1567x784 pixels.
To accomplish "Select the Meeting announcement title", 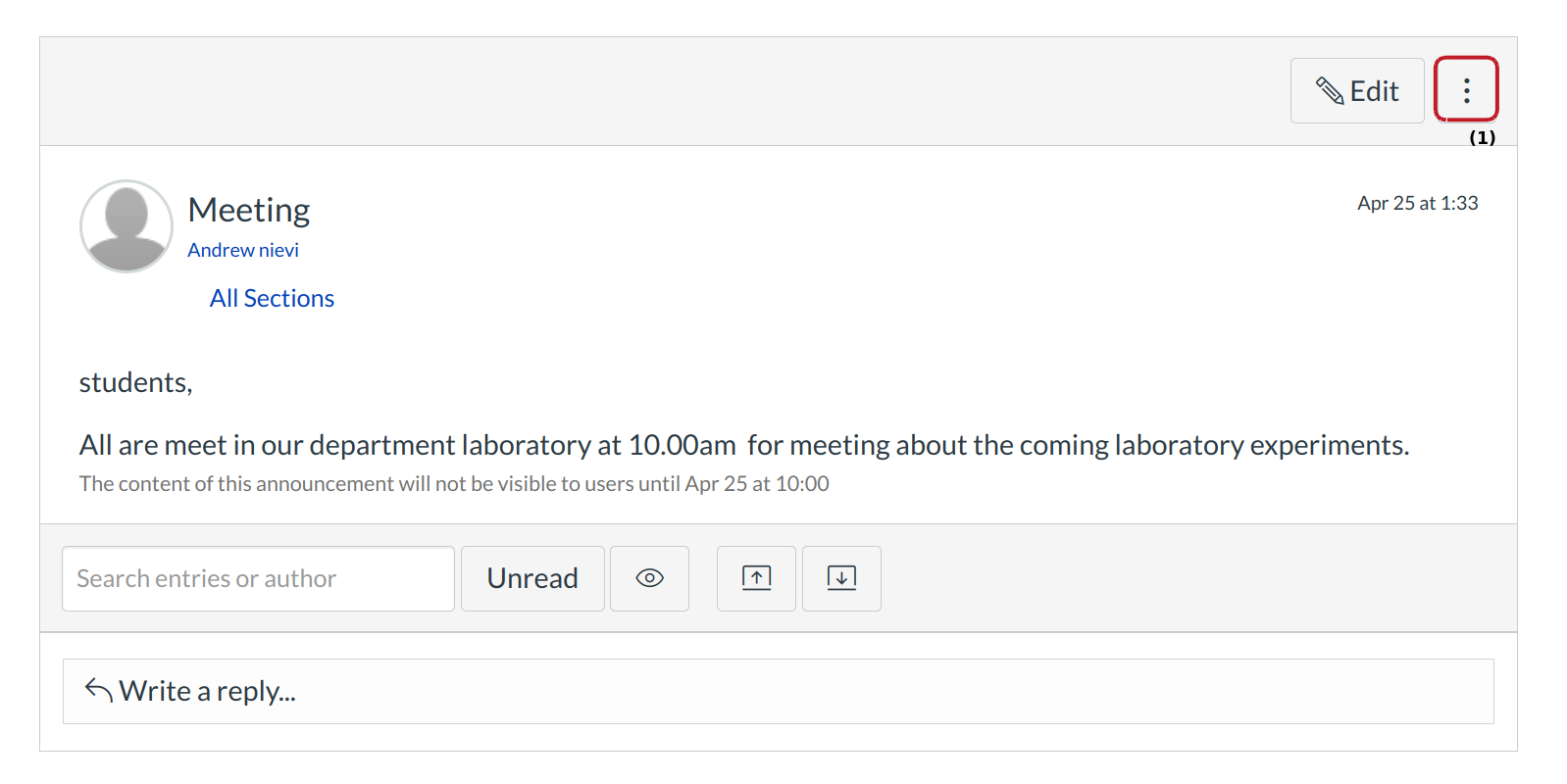I will click(x=248, y=209).
